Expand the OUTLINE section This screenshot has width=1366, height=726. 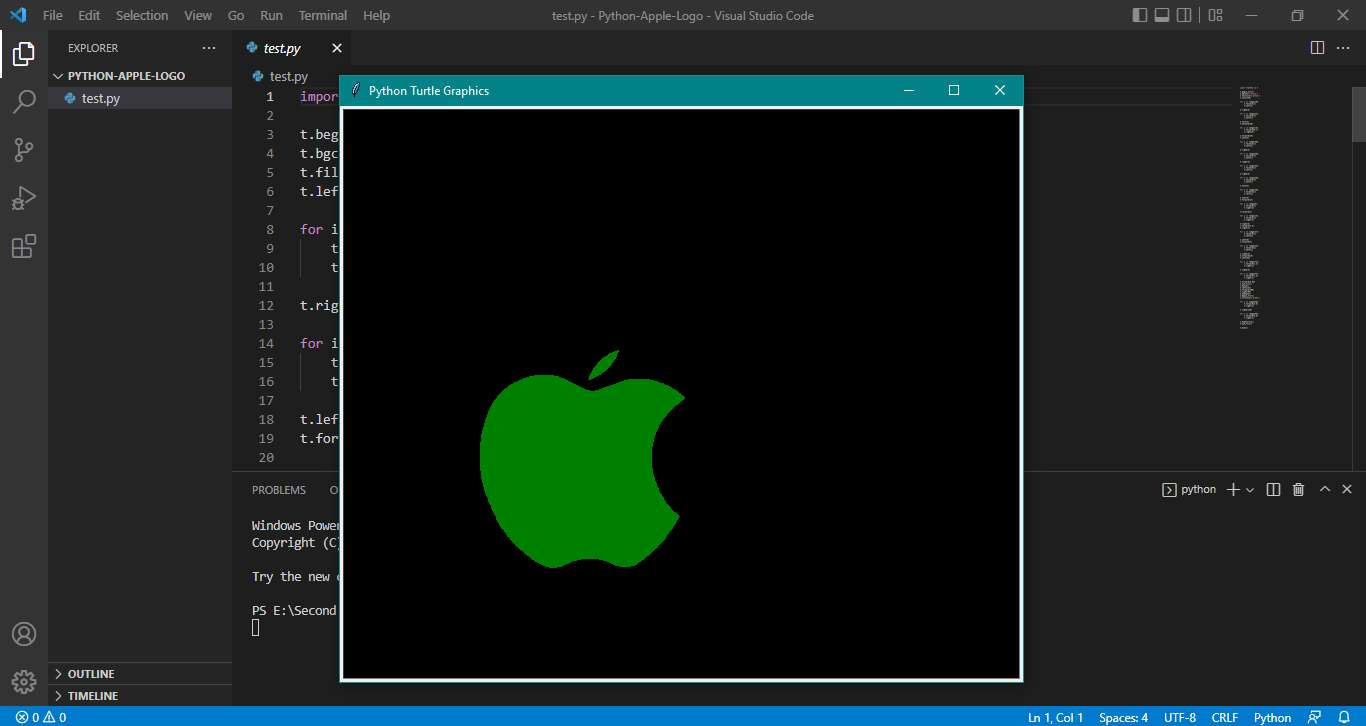140,674
